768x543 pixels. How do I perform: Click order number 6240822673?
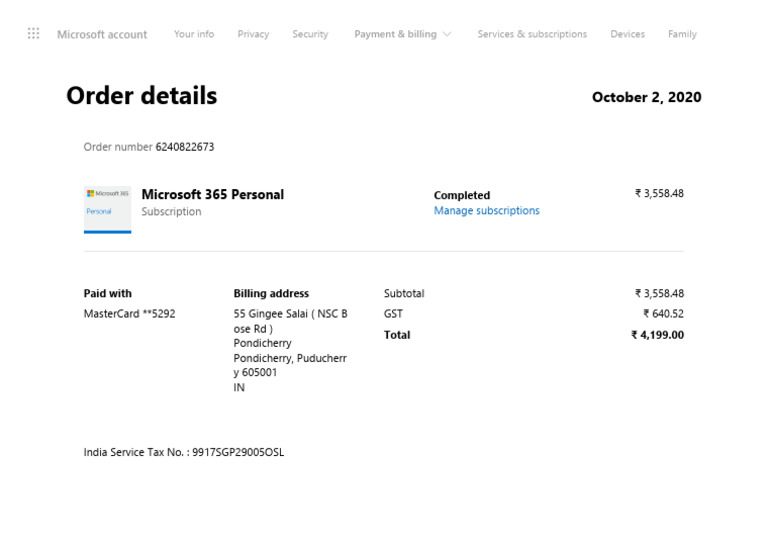pos(185,147)
